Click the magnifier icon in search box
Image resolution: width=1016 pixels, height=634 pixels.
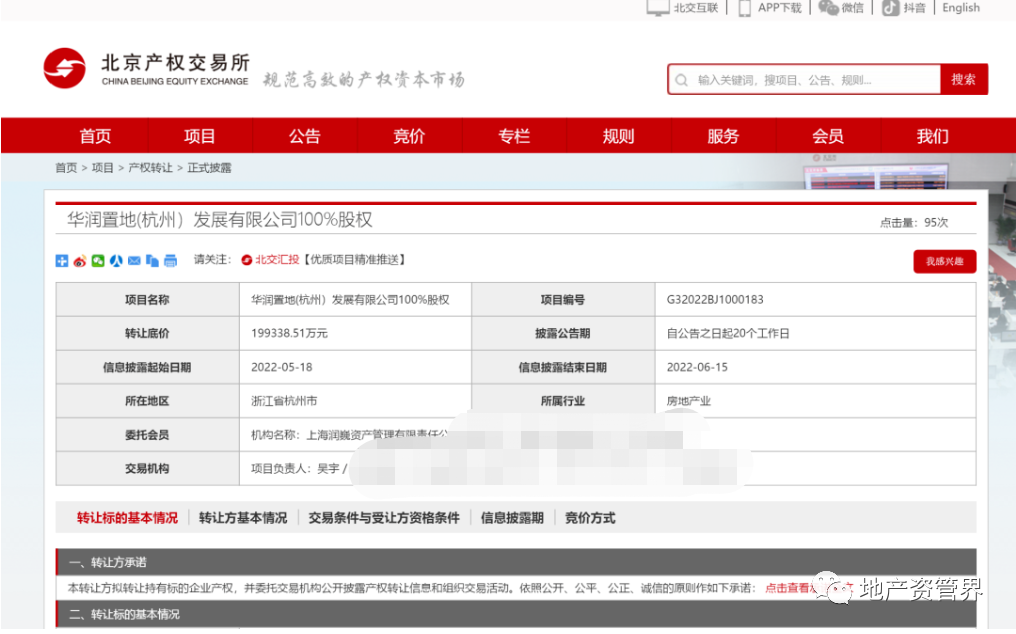[681, 80]
